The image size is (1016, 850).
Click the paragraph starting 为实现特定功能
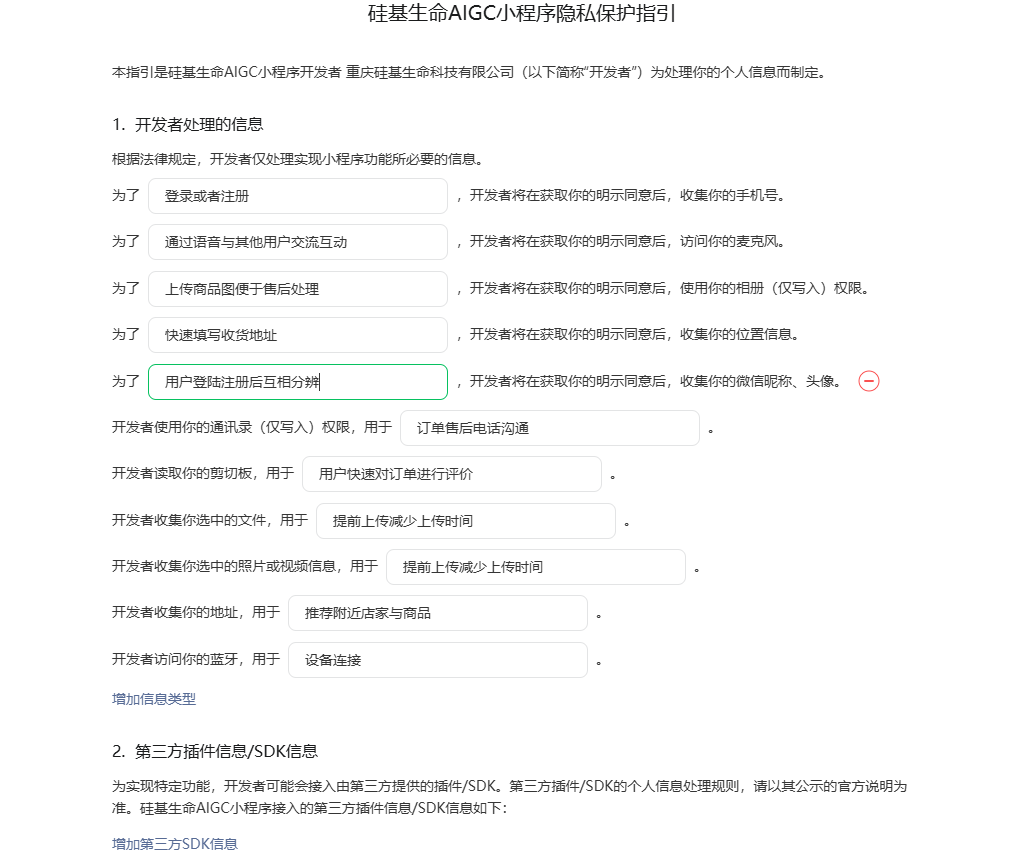509,797
